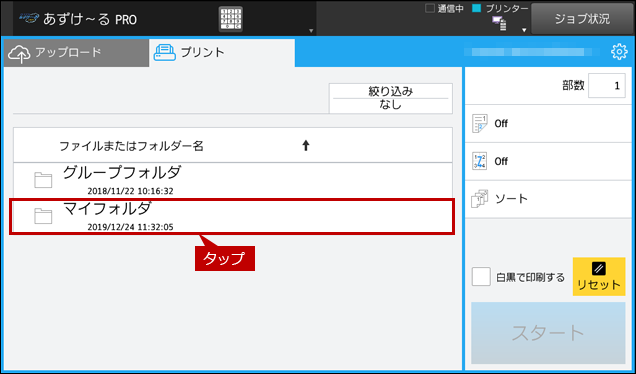
Task: Open the numeric keypad icon
Action: tap(231, 19)
